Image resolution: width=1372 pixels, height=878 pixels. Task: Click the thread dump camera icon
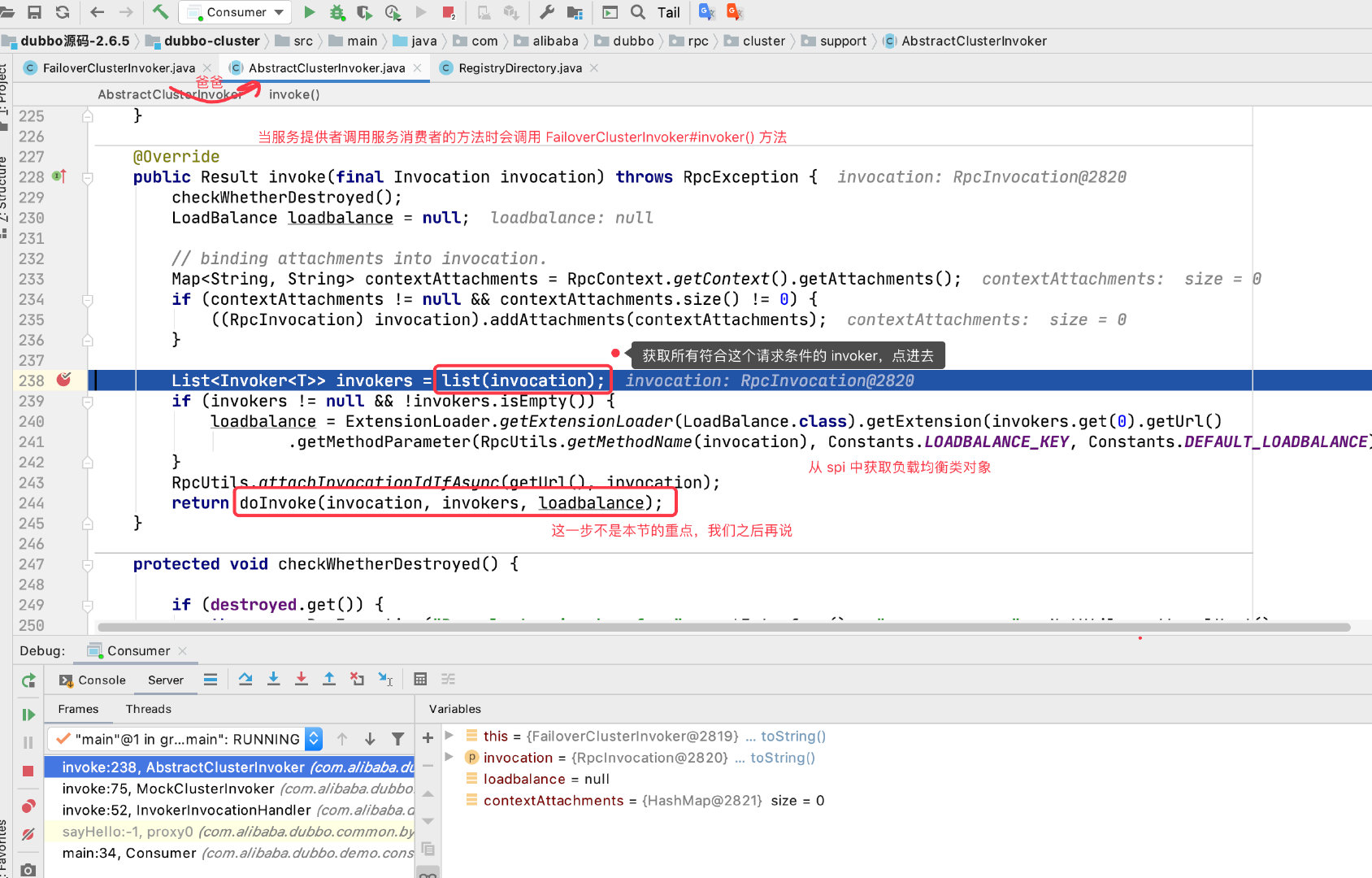point(28,869)
